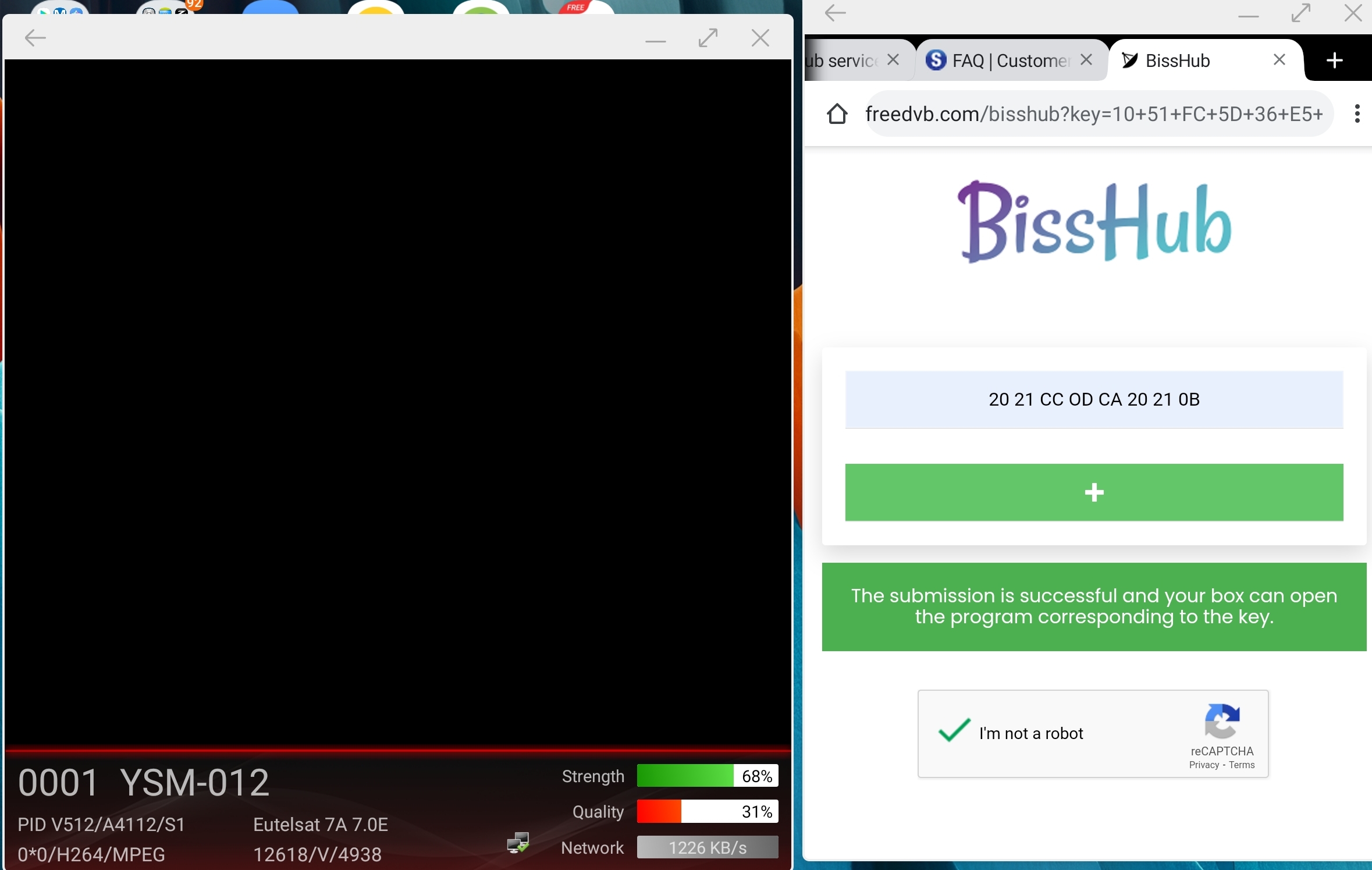
Task: Expand browser tab options menu
Action: click(1356, 111)
